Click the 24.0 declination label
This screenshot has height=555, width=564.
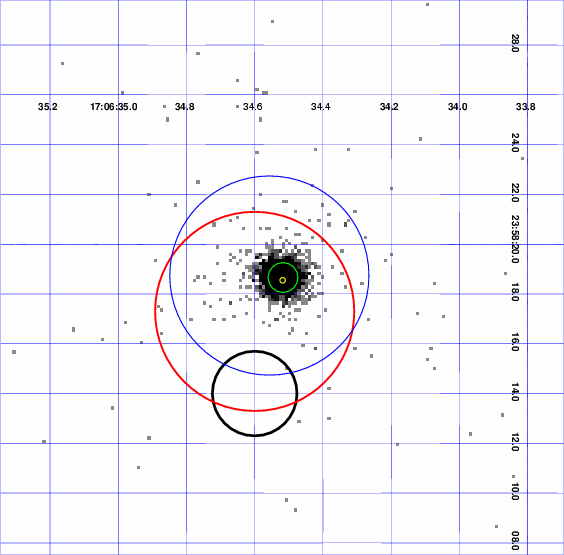click(x=515, y=143)
